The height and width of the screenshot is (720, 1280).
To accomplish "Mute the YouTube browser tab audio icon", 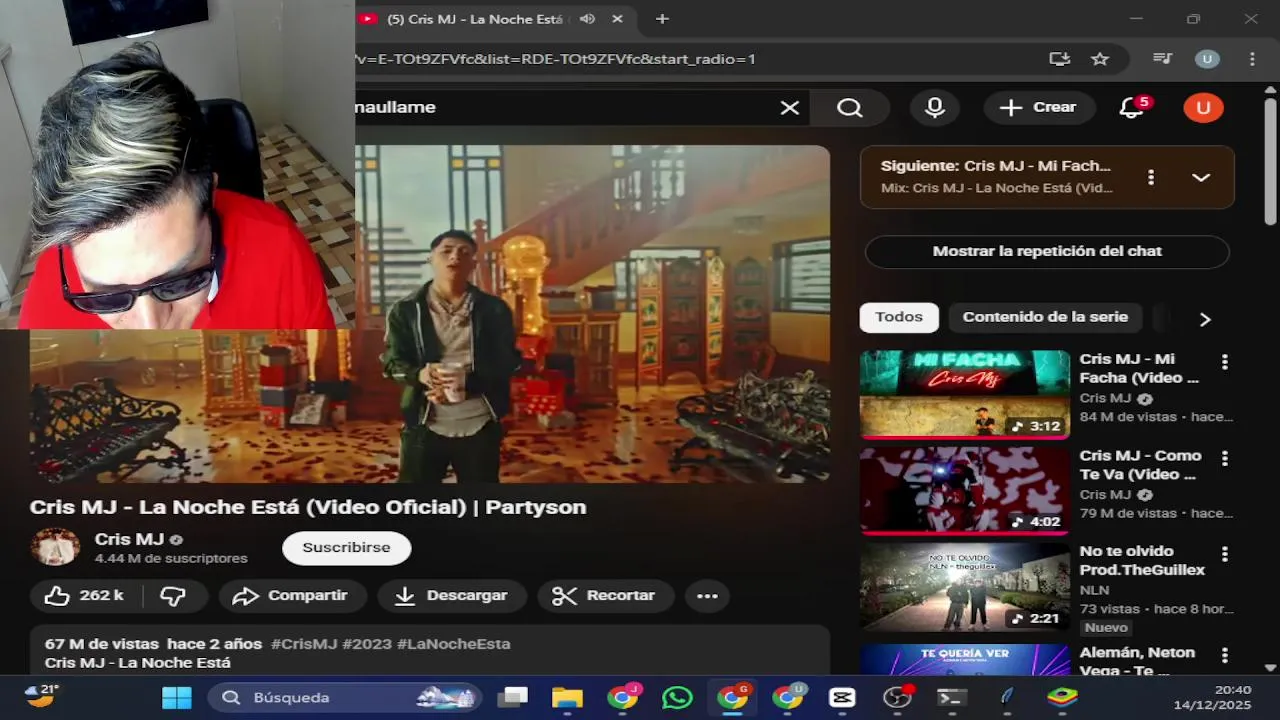I will 587,19.
